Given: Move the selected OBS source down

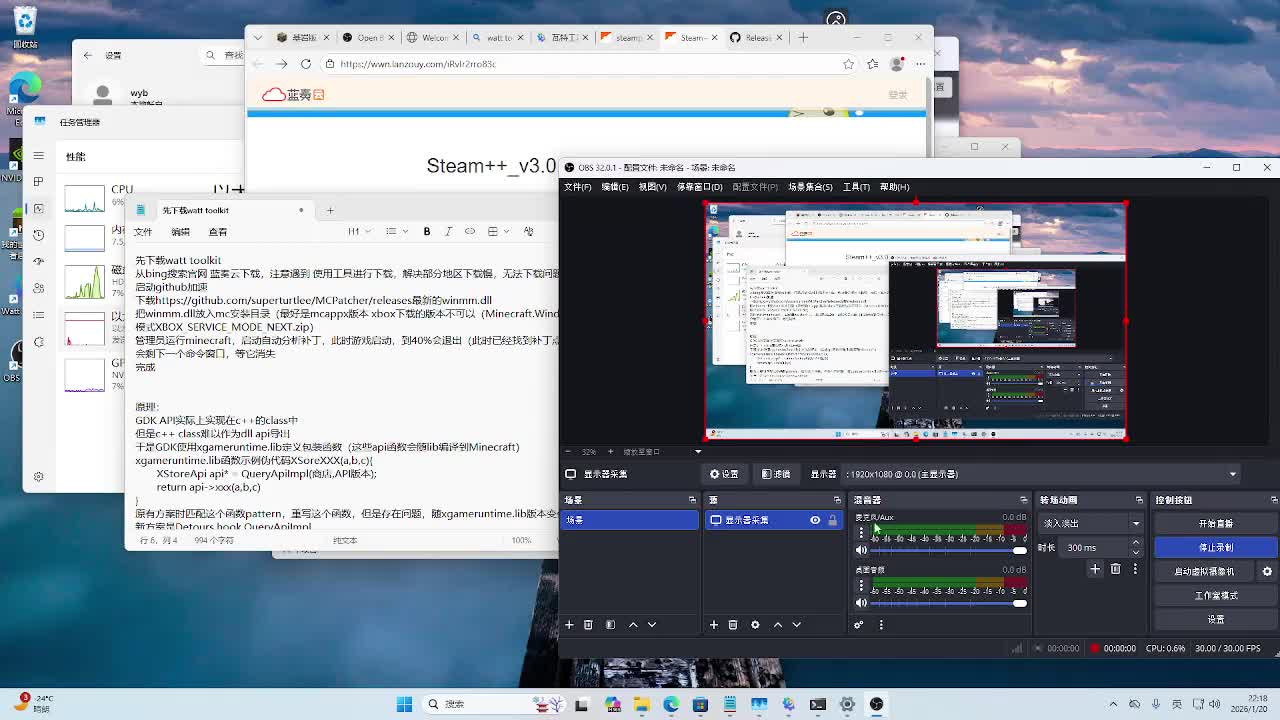Looking at the screenshot, I should tap(797, 625).
